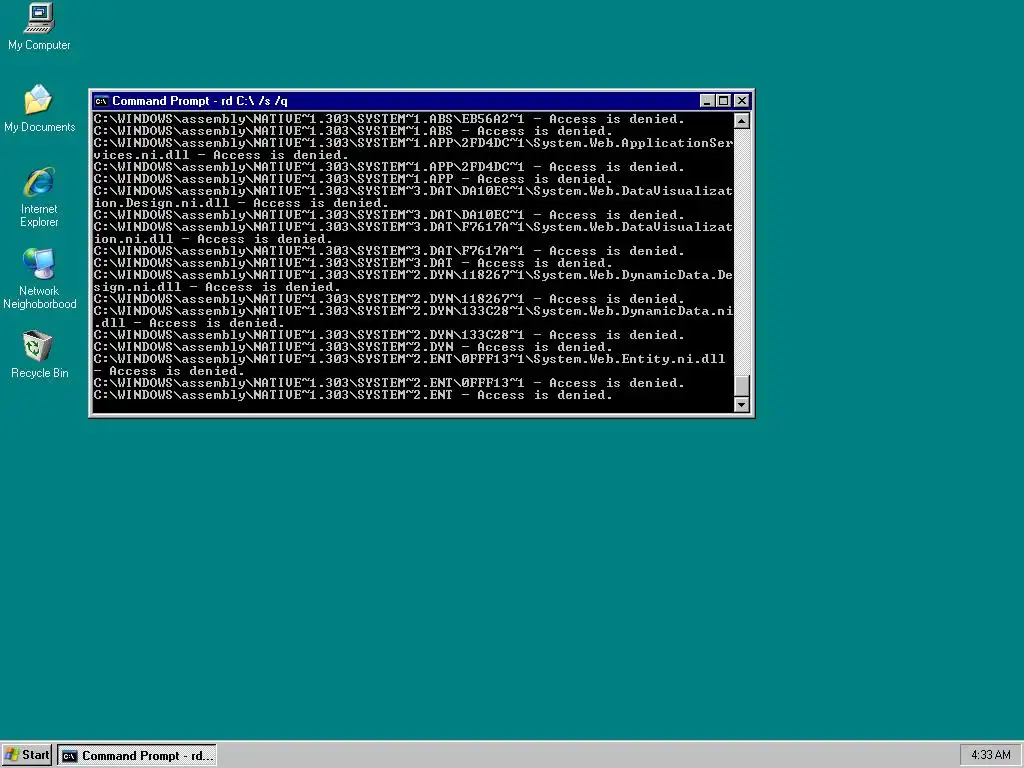
Task: Click the line 'ion.Design.ni.dll - Access is denied.'
Action: [x=241, y=203]
